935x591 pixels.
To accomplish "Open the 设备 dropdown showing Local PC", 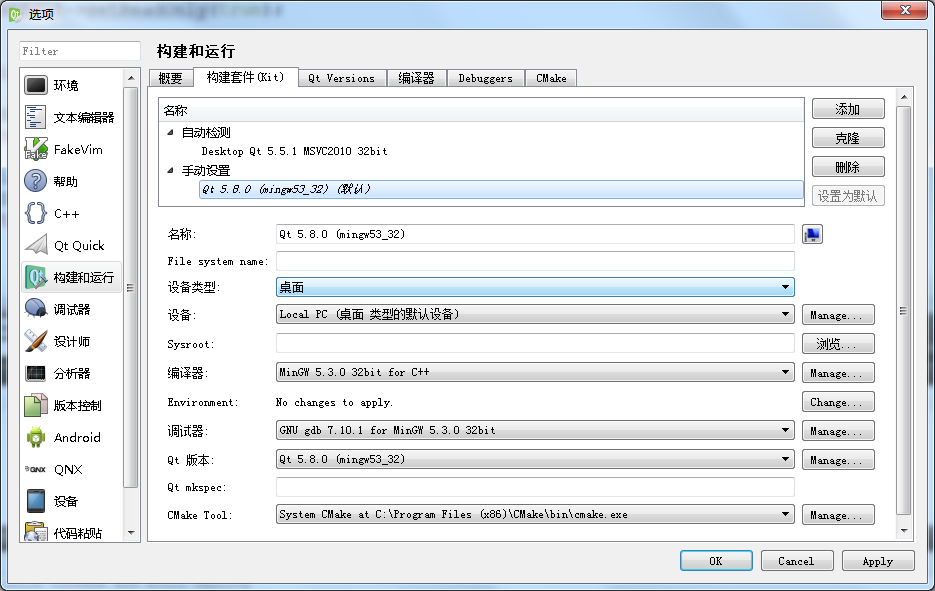I will pos(535,314).
